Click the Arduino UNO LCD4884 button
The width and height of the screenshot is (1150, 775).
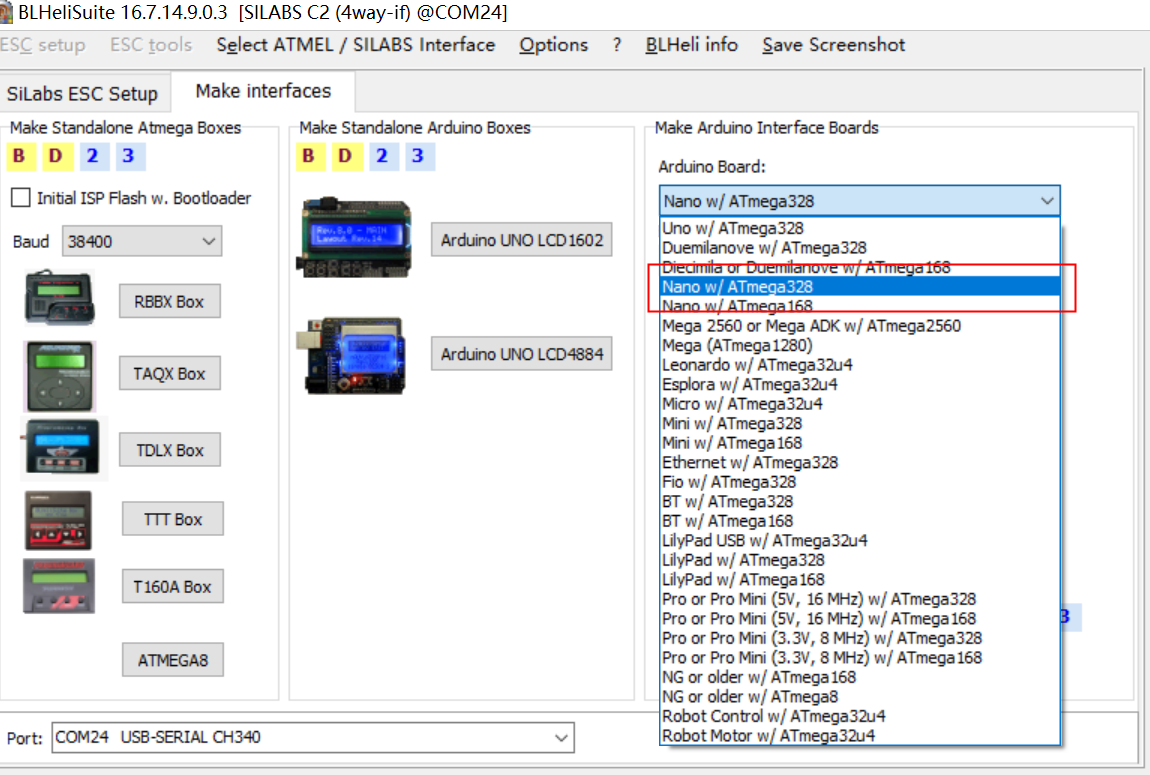521,354
